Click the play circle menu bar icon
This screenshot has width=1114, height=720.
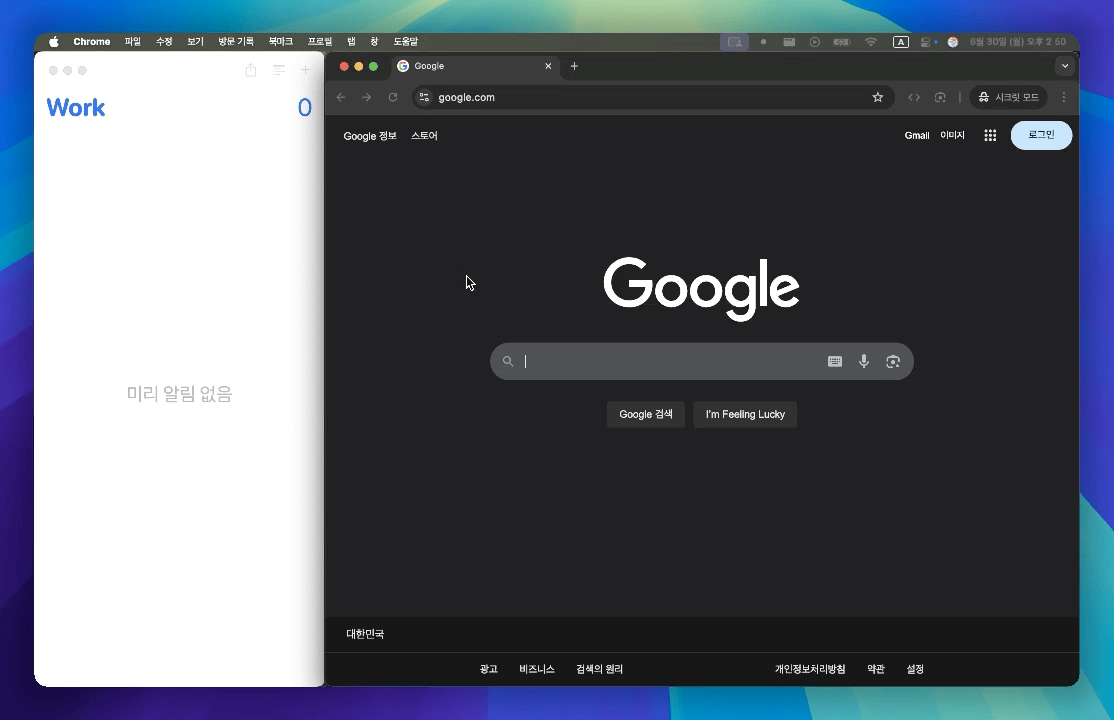[x=815, y=42]
